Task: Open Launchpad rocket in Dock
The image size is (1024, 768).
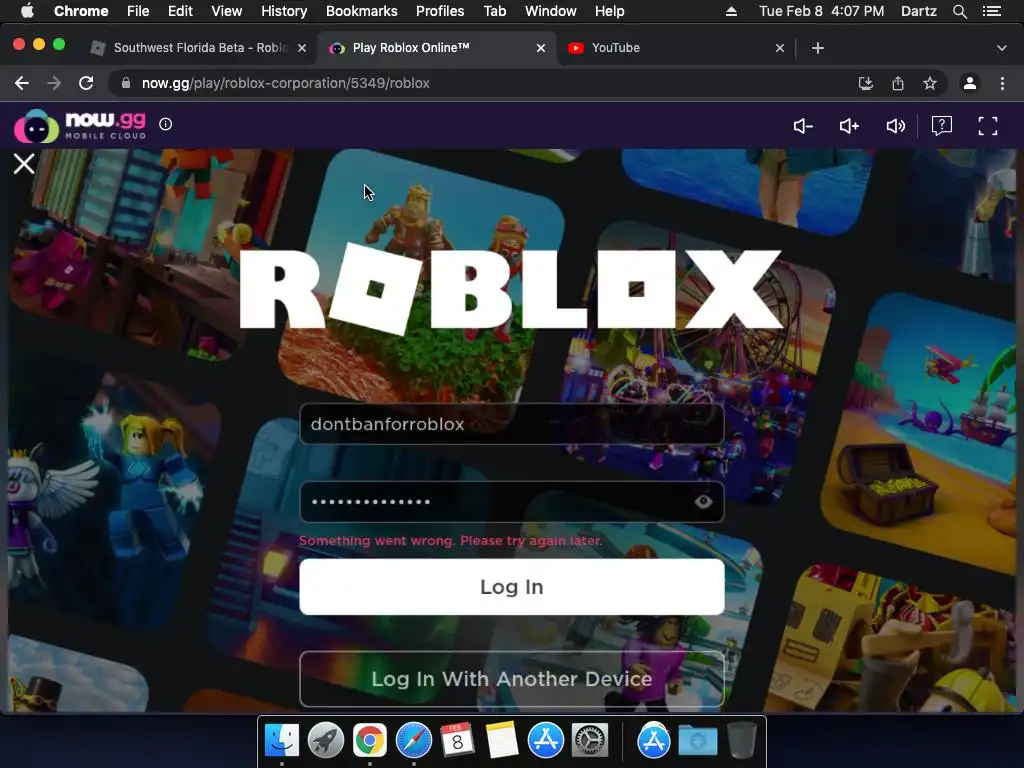Action: point(325,740)
